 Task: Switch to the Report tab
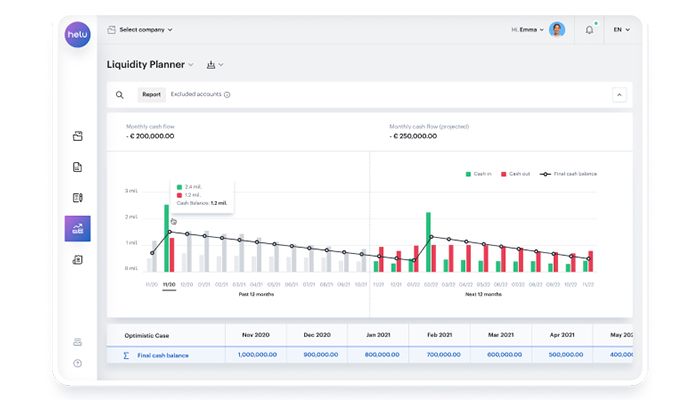click(151, 95)
